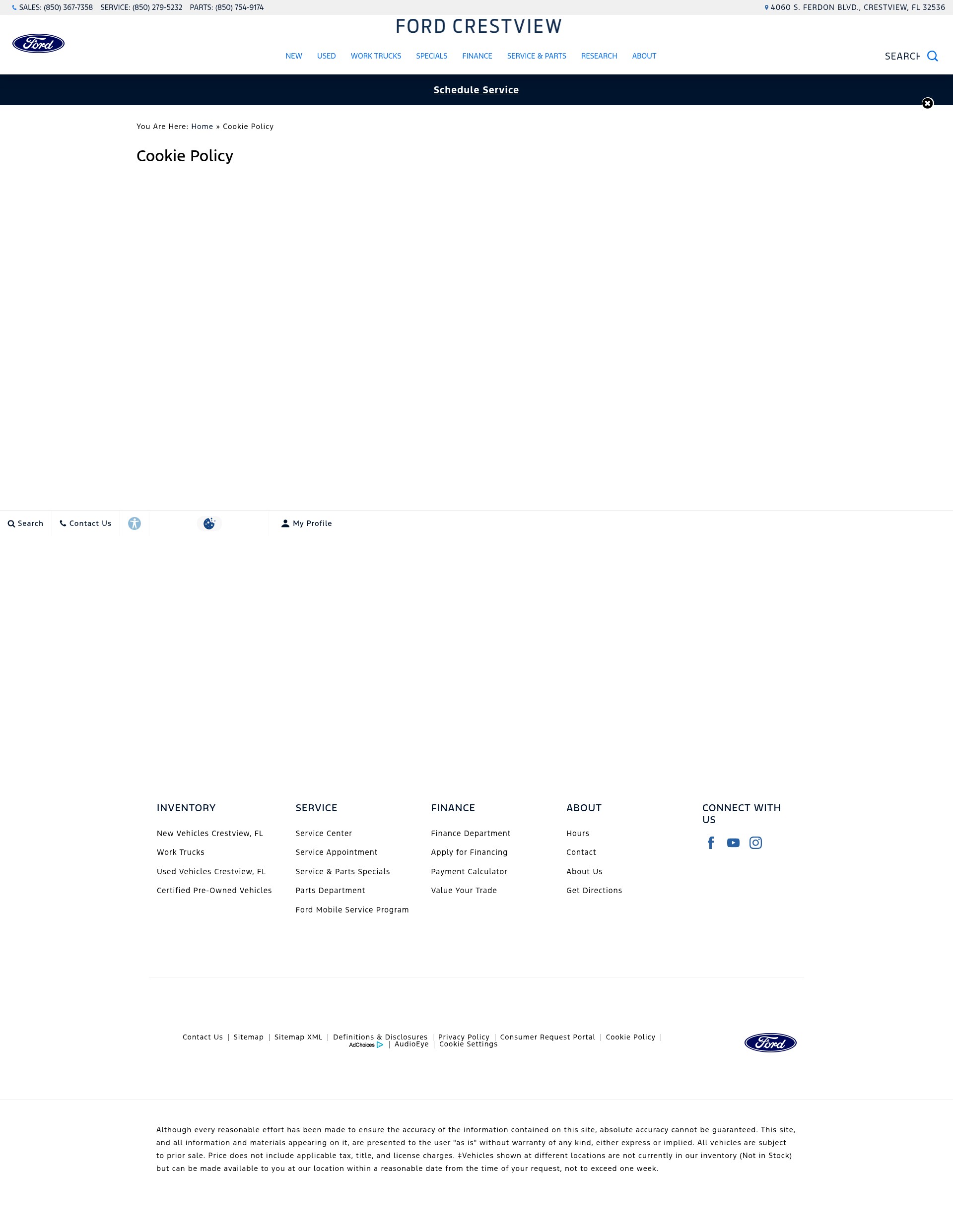953x1232 pixels.
Task: Click the Ford oval logo in header
Action: (x=38, y=44)
